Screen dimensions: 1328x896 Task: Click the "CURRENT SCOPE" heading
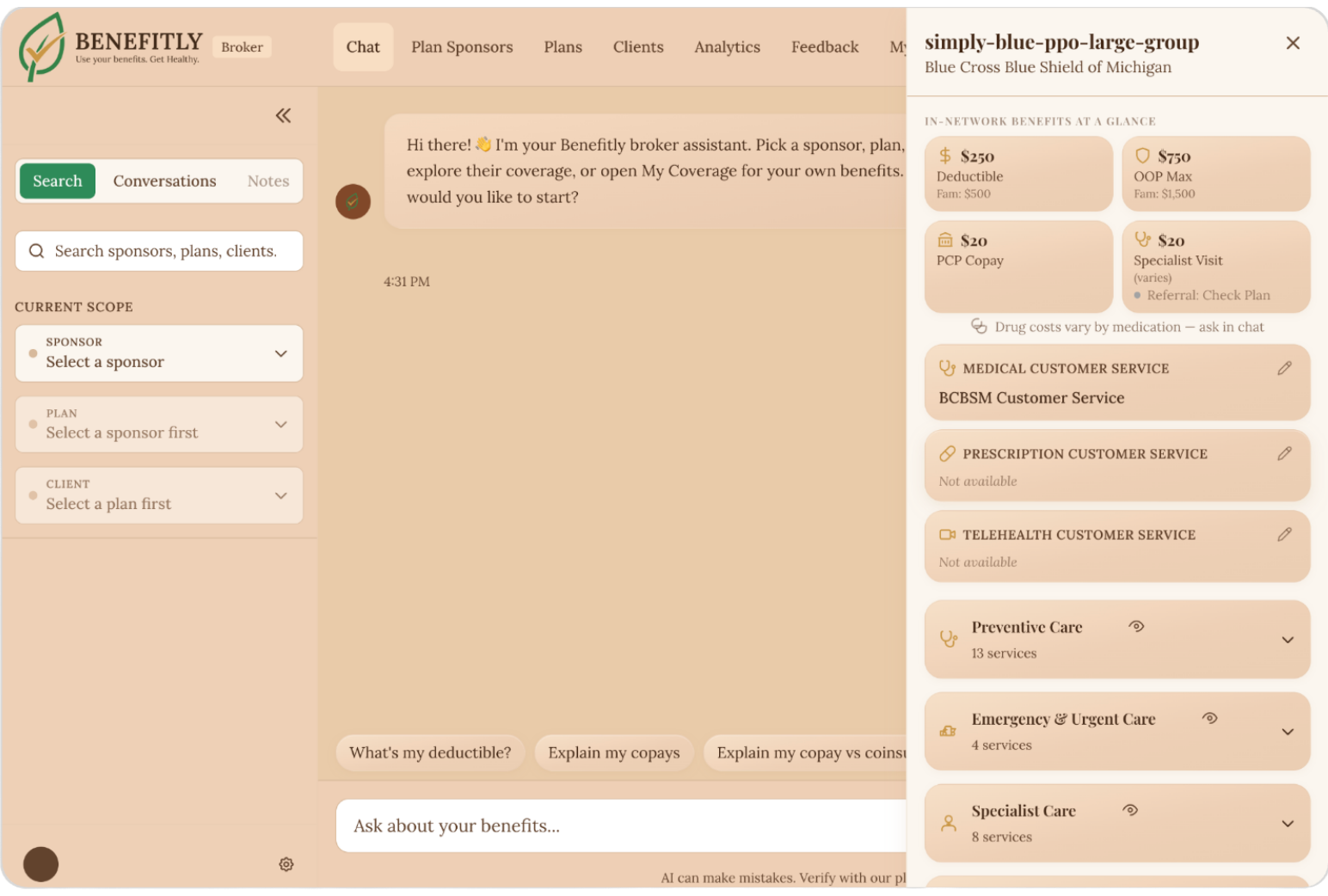pos(74,307)
